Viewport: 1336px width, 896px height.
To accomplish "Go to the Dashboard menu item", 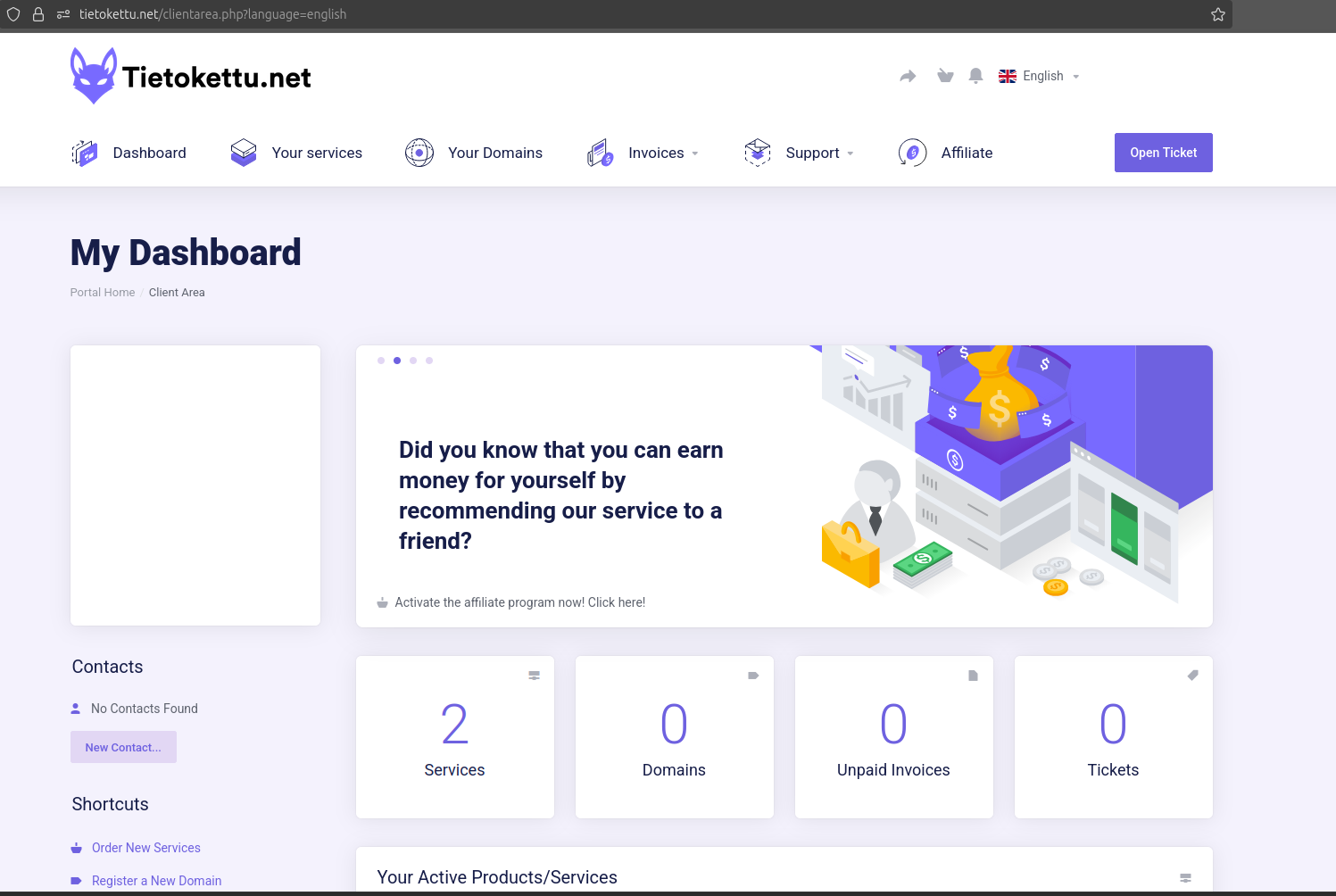I will point(149,153).
